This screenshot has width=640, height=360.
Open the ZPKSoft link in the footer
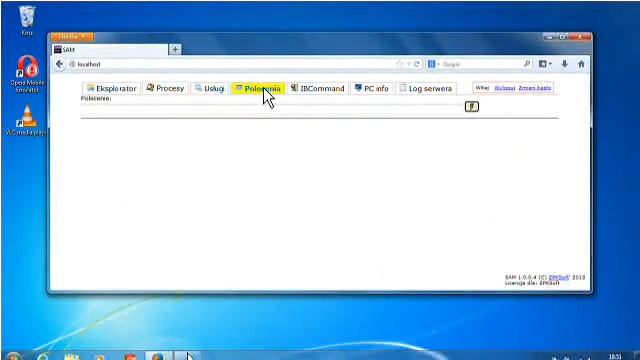[x=559, y=278]
